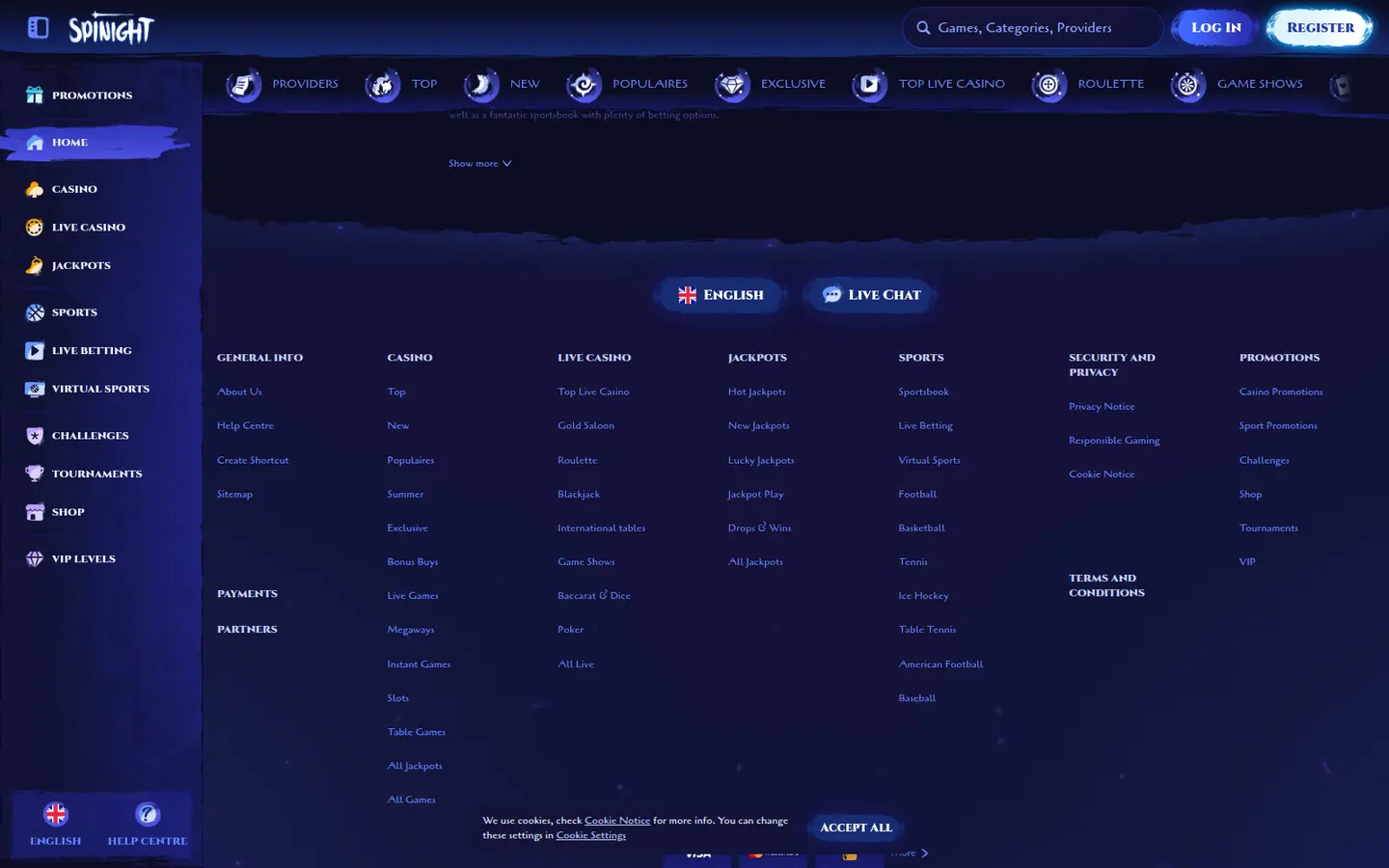1389x868 pixels.
Task: Open Promotions gift icon in sidebar
Action: [x=35, y=95]
